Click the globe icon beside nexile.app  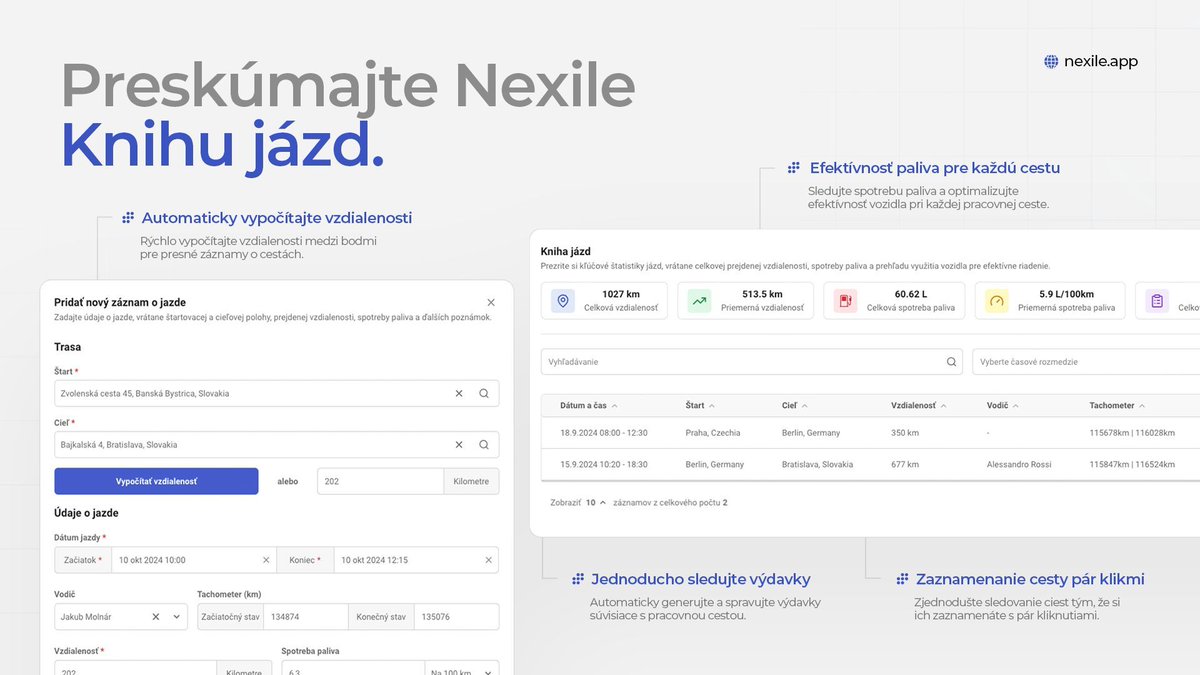1051,61
